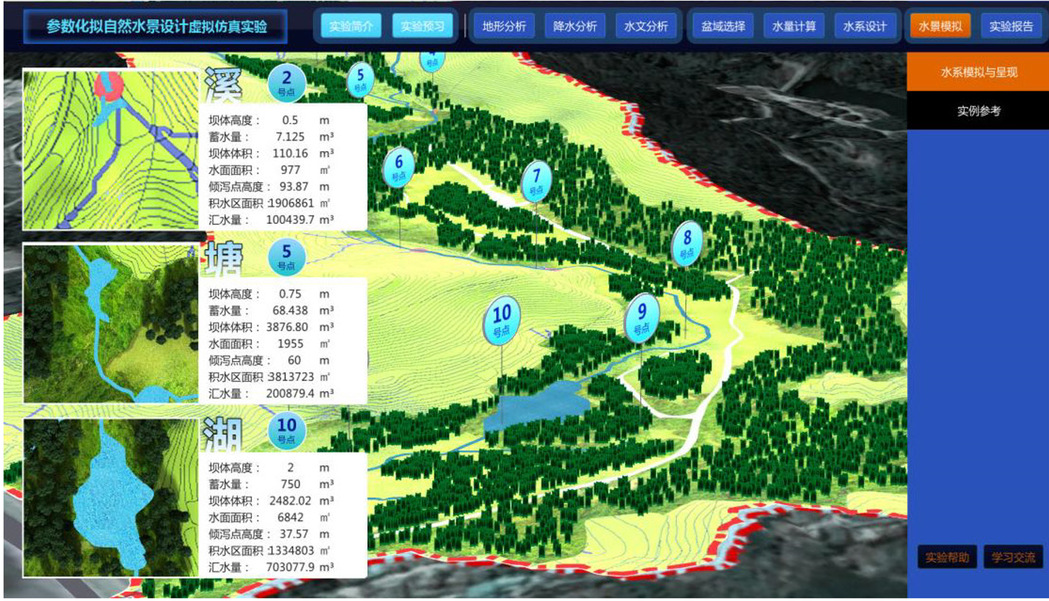
Task: Click marker 10 badge above lake panel
Action: [287, 430]
